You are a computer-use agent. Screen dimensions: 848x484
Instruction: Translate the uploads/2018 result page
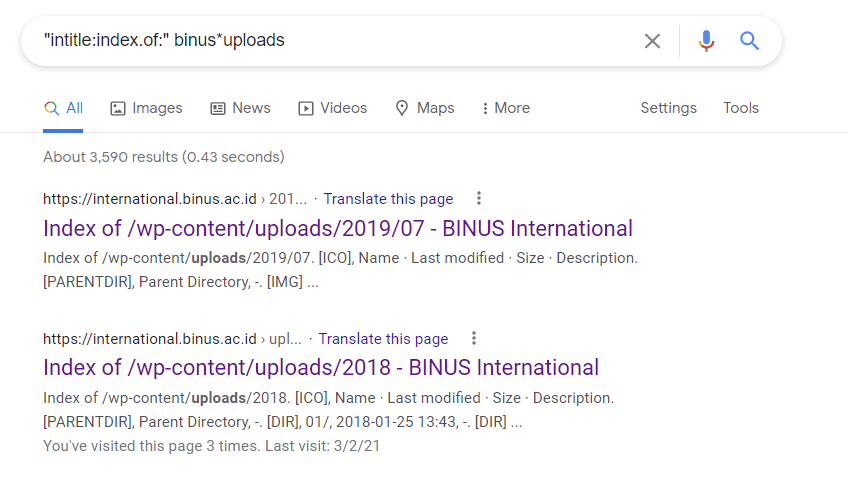coord(383,339)
